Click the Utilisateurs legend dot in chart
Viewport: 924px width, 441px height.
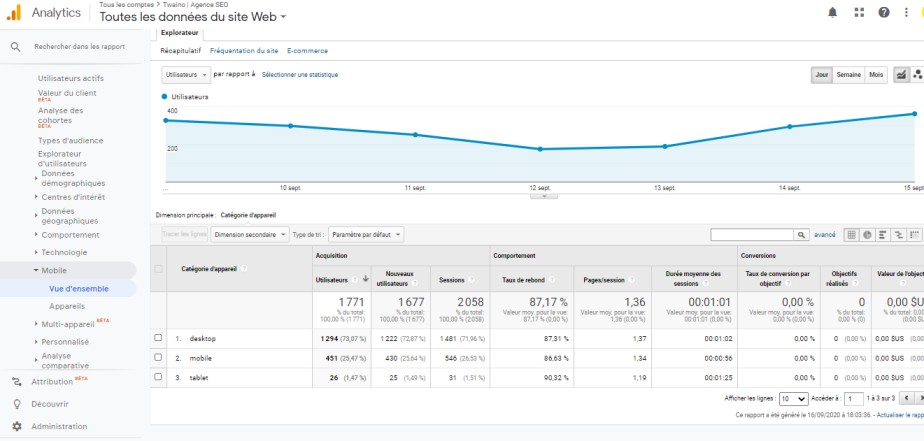point(164,97)
